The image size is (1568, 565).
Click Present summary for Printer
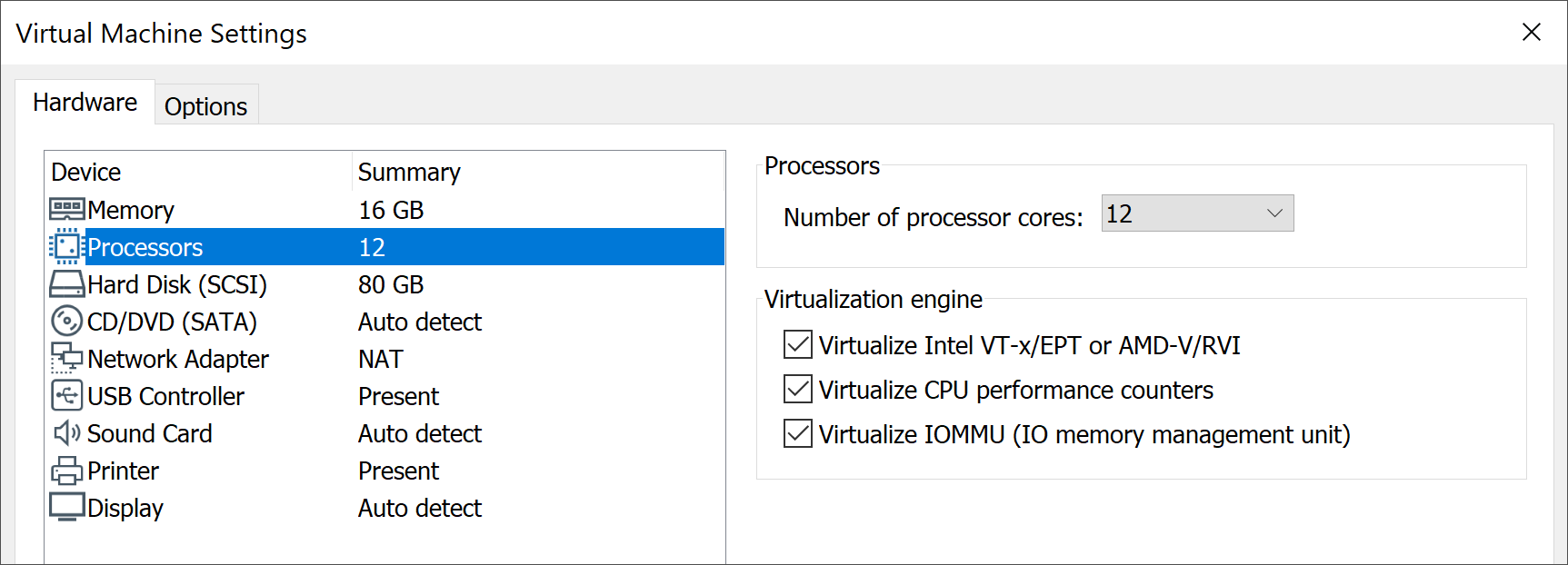pos(399,471)
